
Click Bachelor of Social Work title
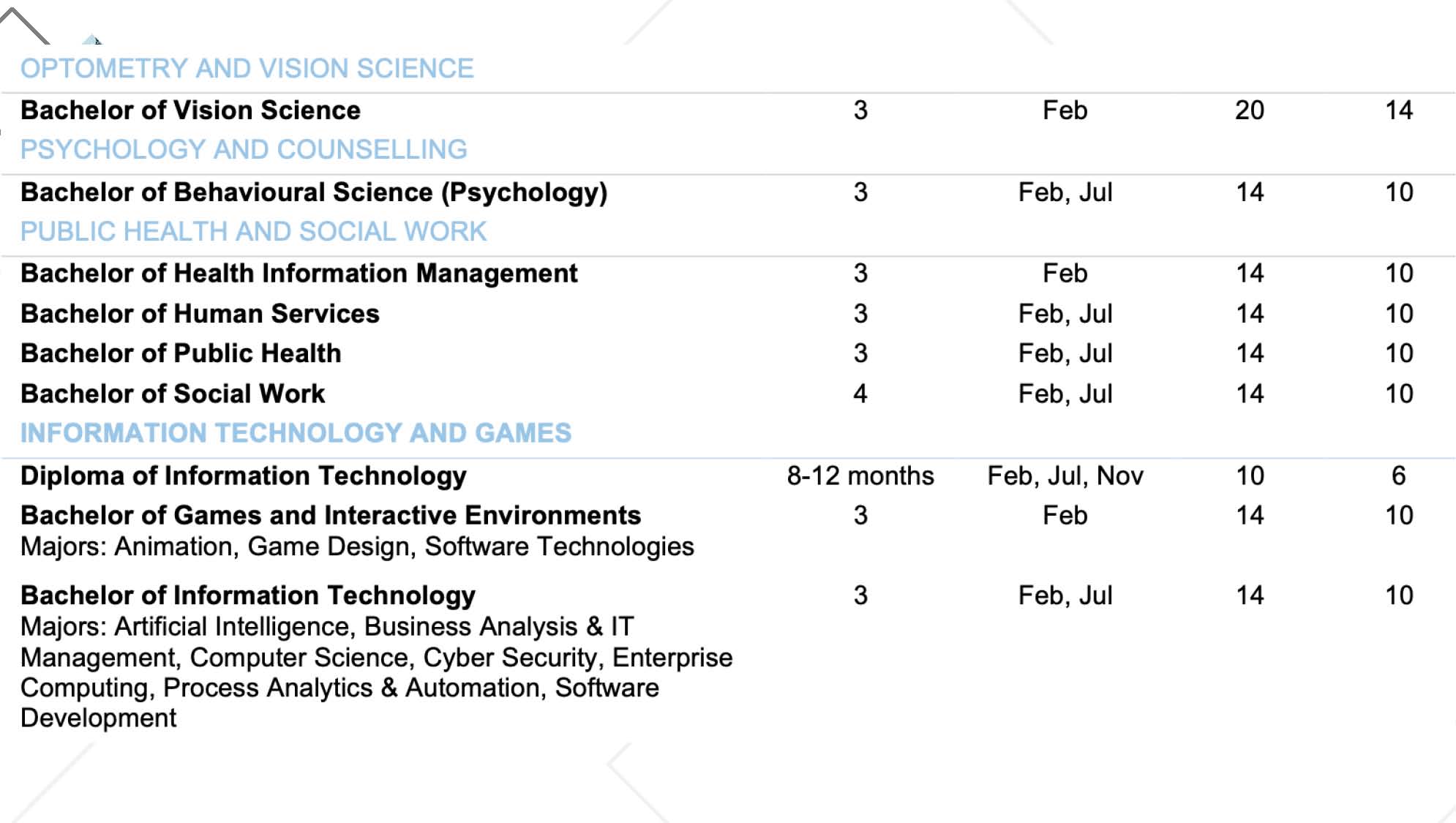click(173, 394)
